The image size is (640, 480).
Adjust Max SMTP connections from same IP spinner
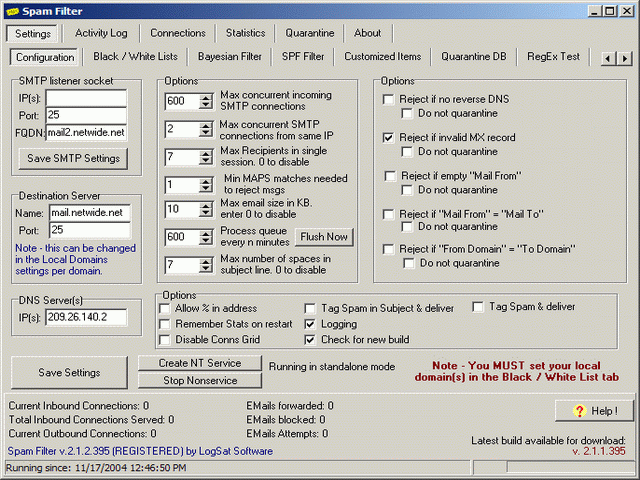coord(206,129)
